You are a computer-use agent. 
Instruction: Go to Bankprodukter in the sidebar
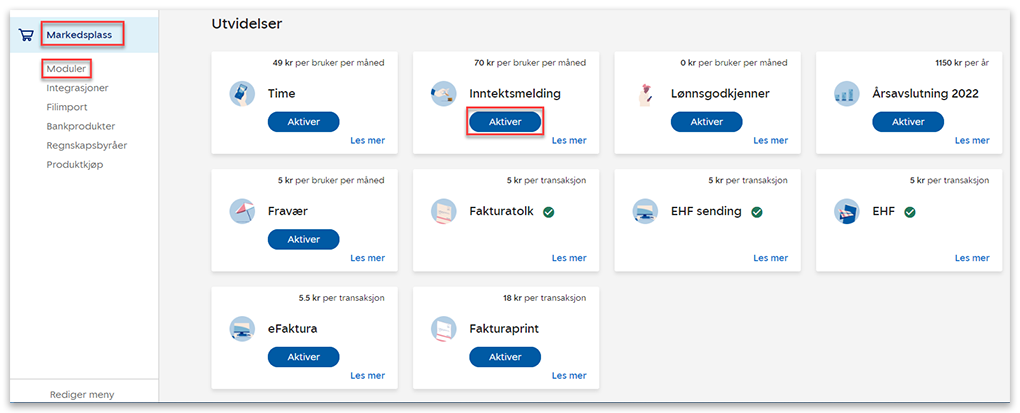pyautogui.click(x=80, y=126)
